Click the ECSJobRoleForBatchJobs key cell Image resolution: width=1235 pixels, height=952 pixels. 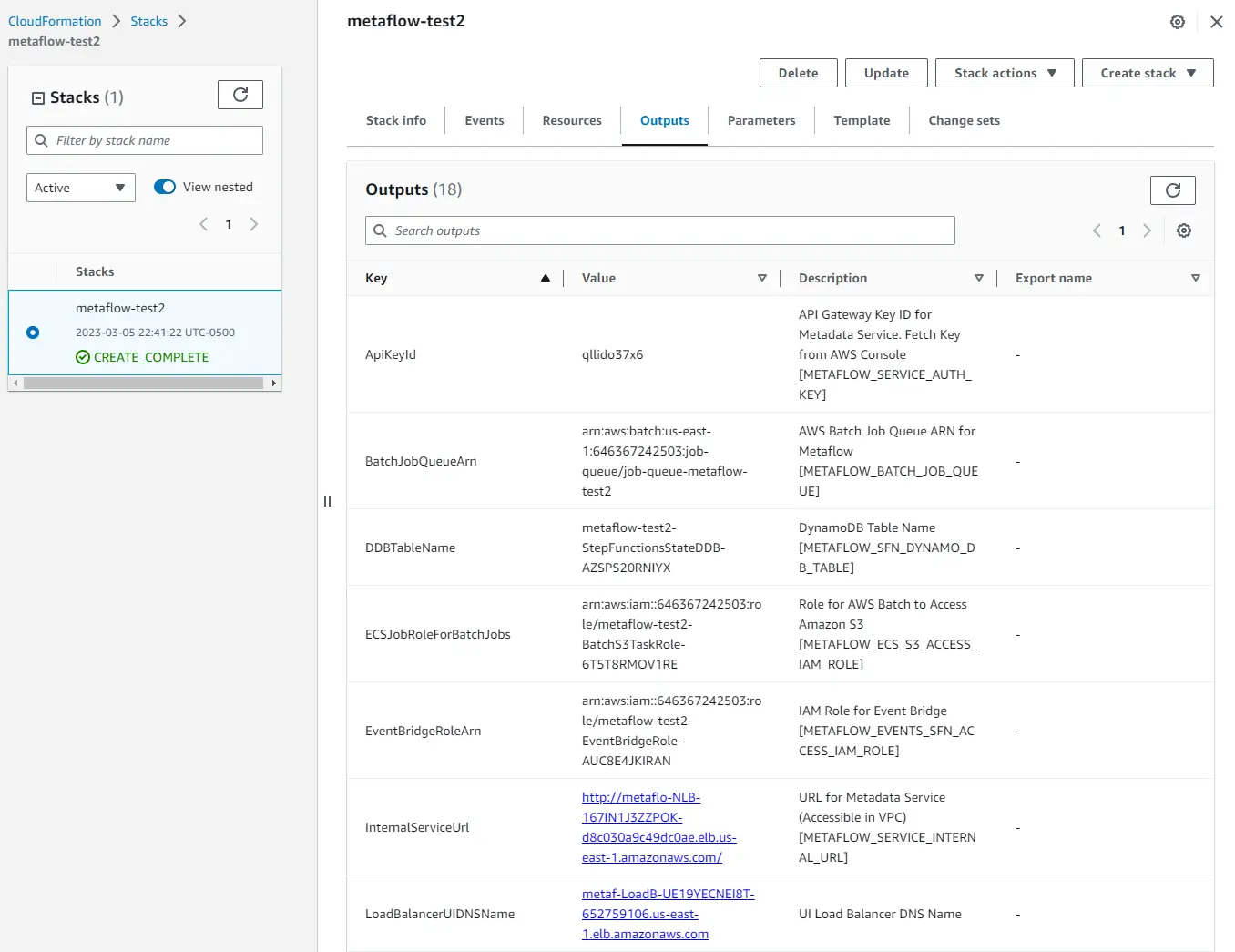coord(438,634)
